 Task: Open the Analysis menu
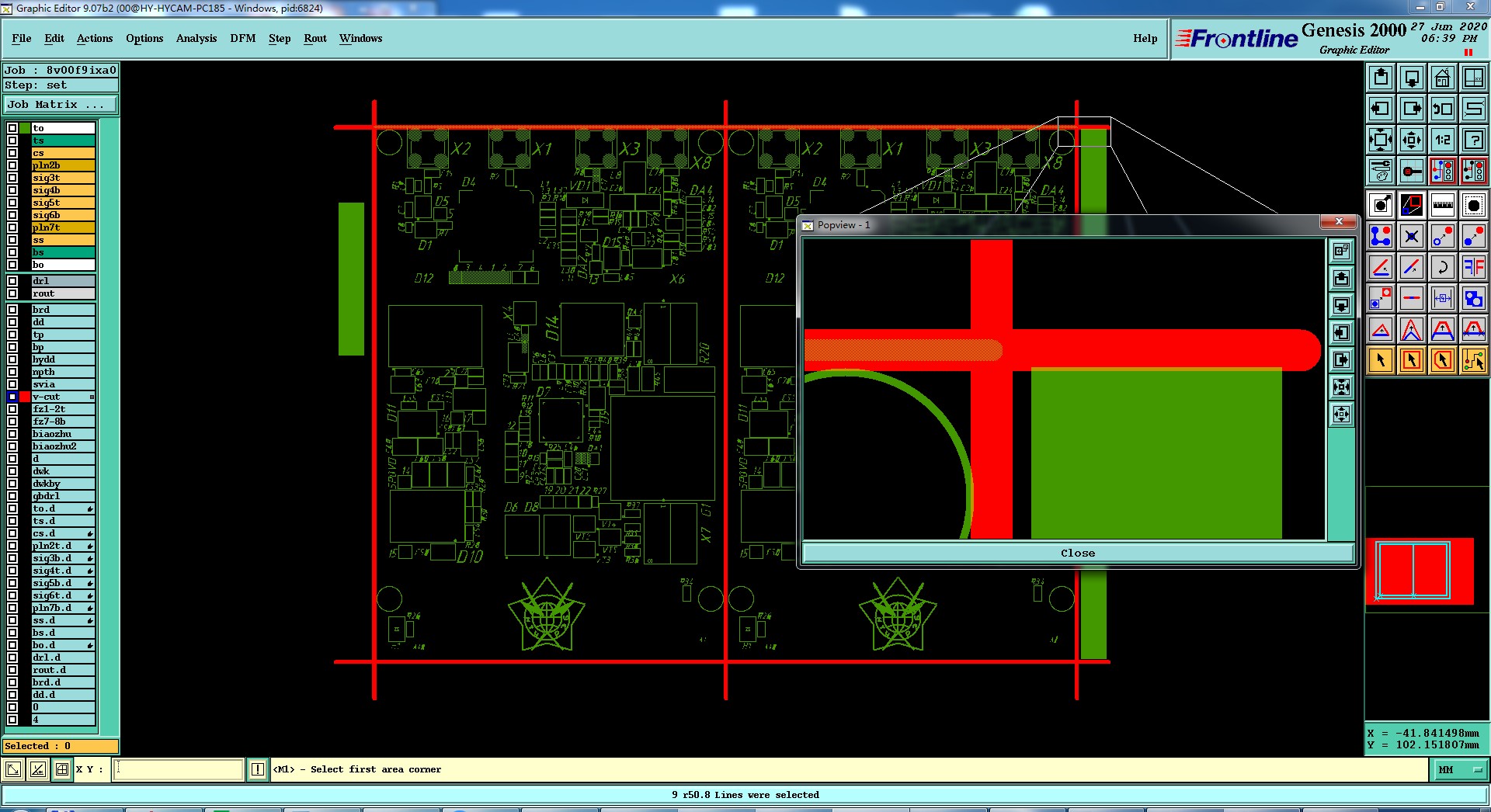click(196, 38)
